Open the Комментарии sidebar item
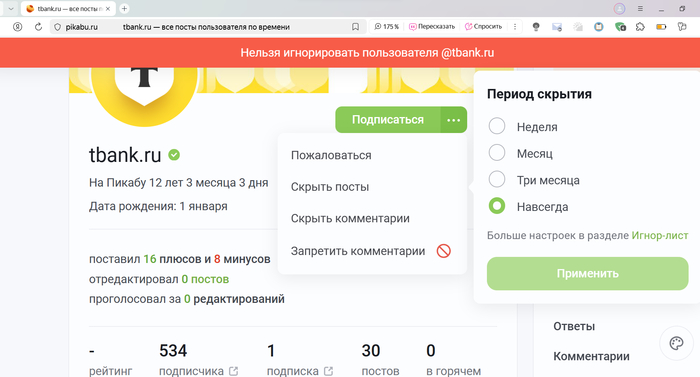Screen dimensions: 700x377 point(592,356)
